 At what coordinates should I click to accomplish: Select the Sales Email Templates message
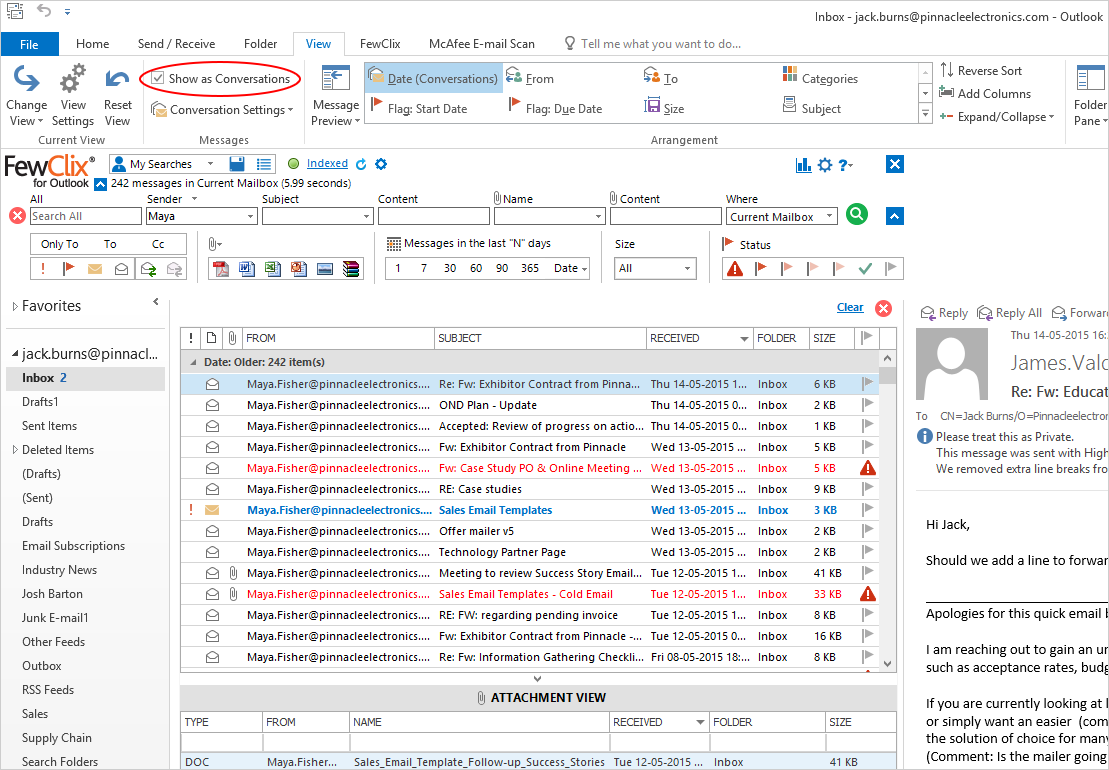pyautogui.click(x=529, y=510)
